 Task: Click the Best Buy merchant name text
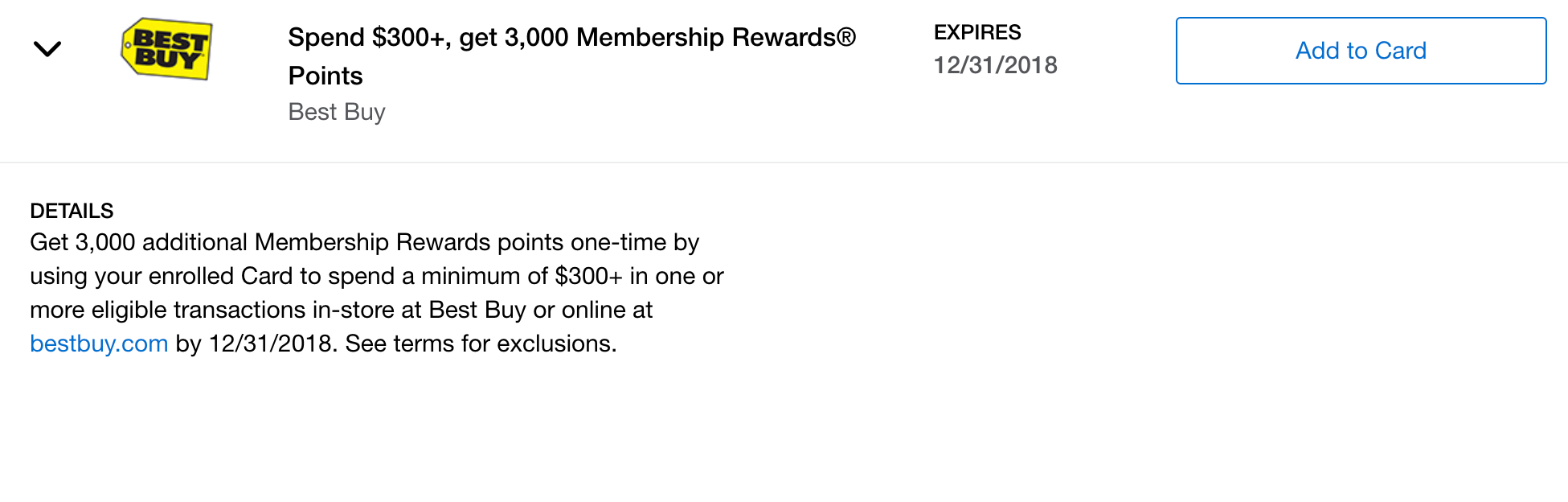337,112
